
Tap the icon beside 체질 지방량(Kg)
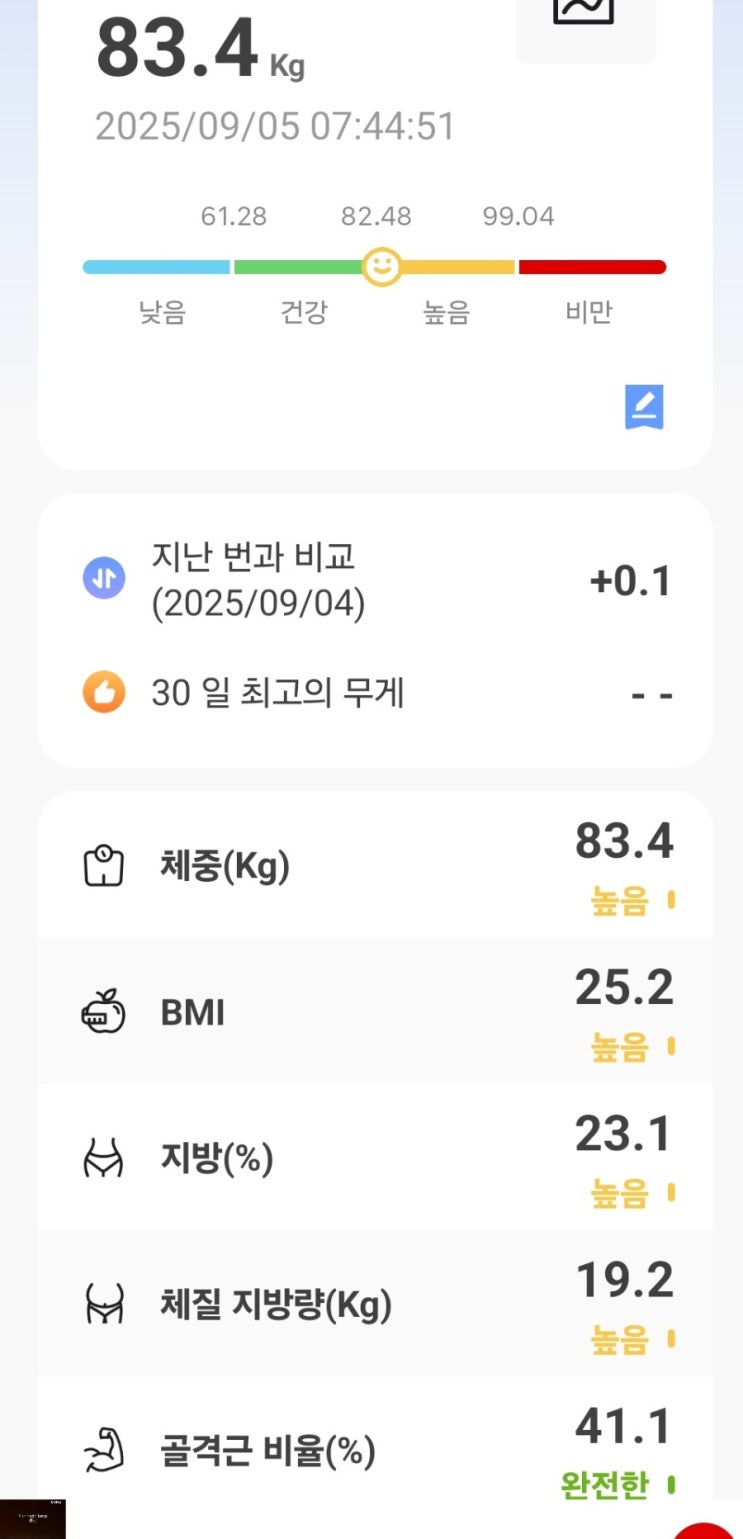coord(102,1304)
